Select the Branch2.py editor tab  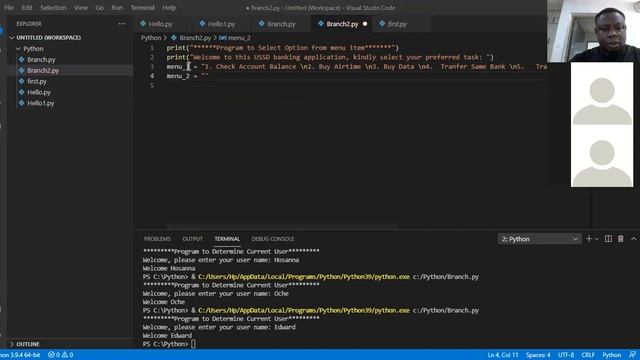pos(342,24)
